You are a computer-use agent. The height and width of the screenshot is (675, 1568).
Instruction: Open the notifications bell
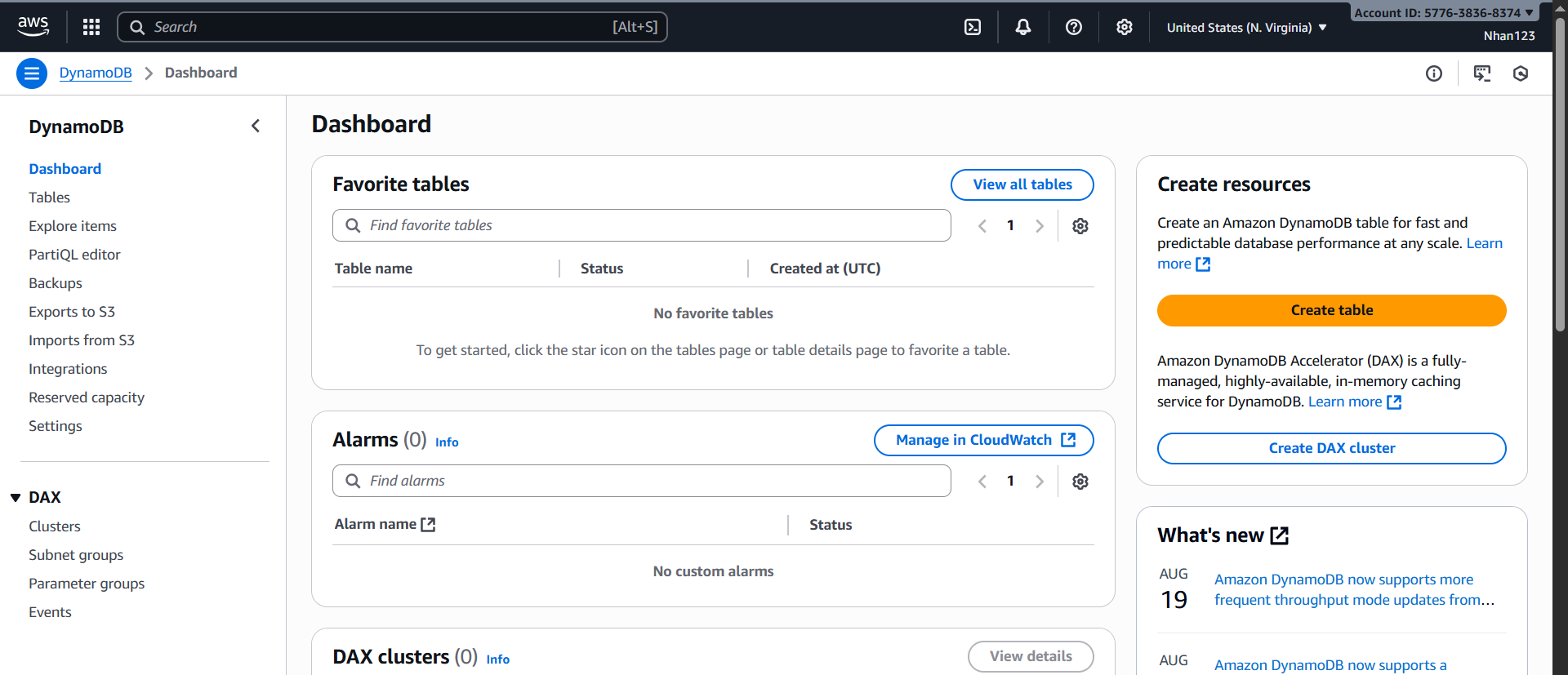click(x=1022, y=27)
